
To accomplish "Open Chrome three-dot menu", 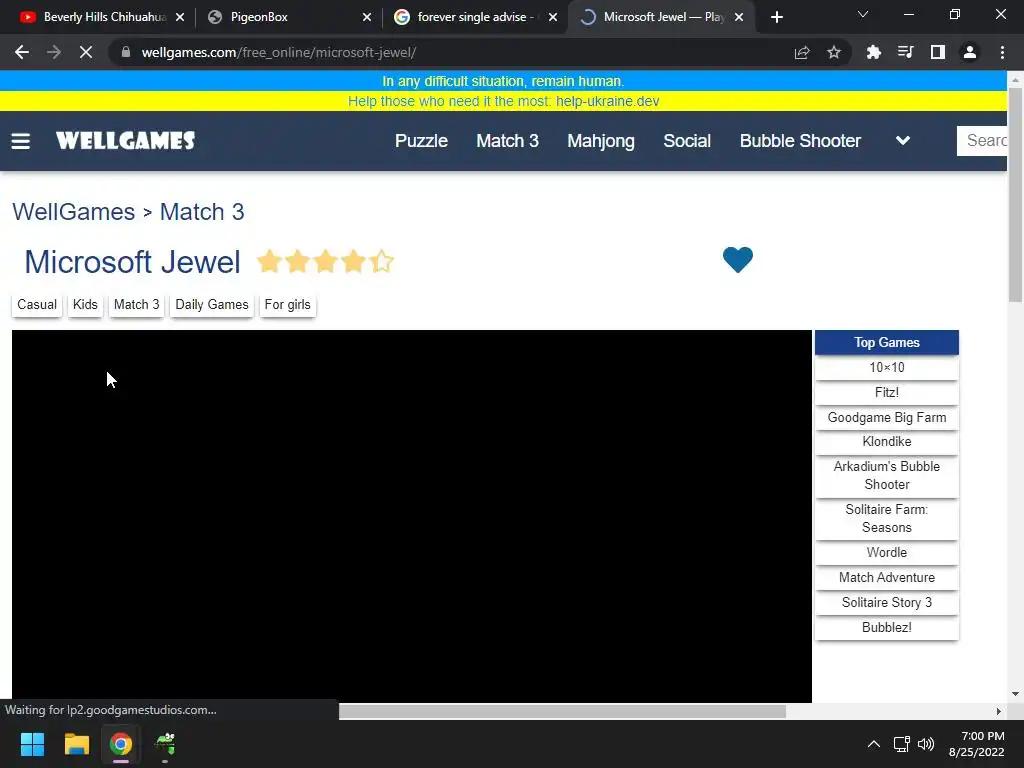I will (1002, 52).
